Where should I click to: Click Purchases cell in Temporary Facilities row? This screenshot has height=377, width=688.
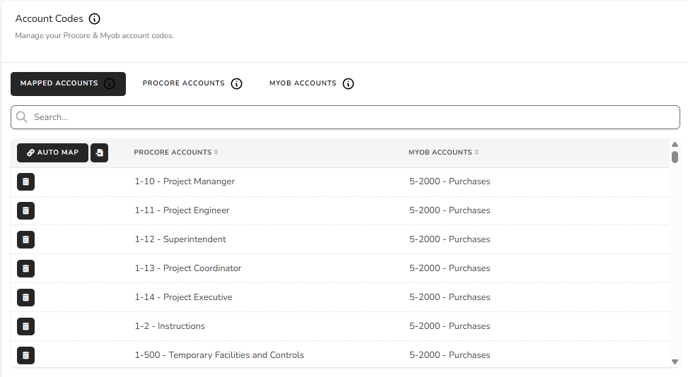point(450,355)
